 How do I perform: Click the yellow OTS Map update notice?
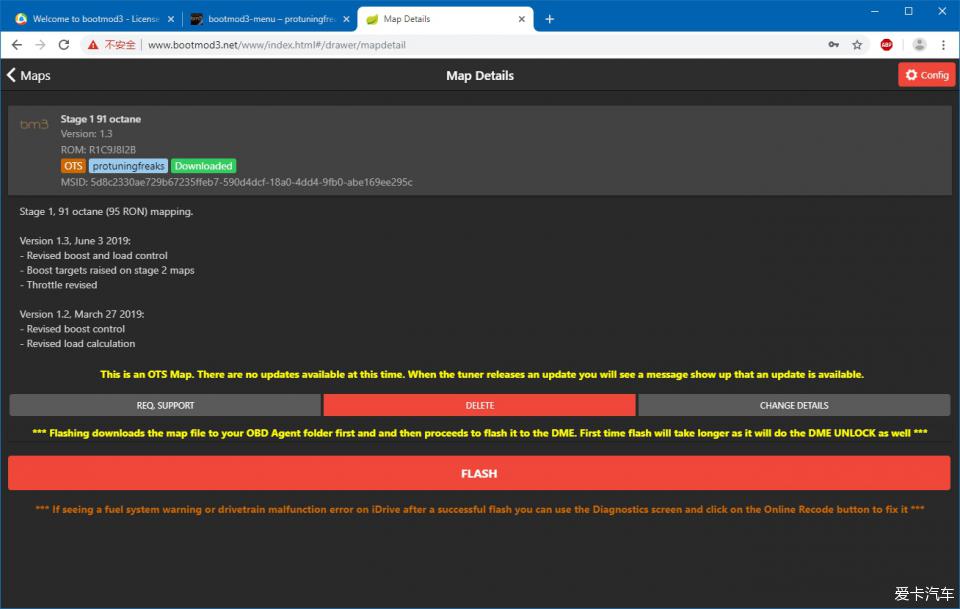click(482, 374)
